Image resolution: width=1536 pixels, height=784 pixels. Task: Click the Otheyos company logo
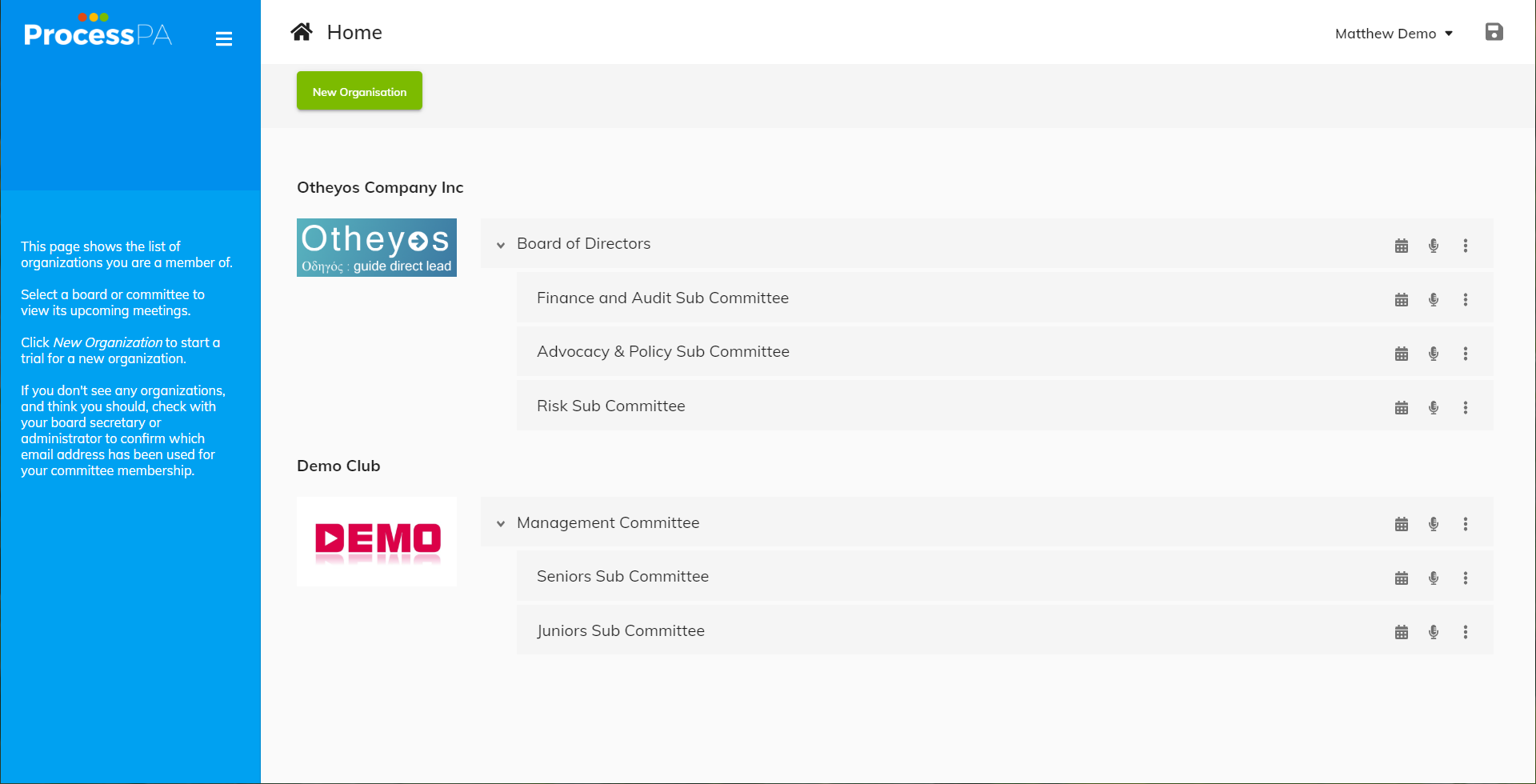pyautogui.click(x=376, y=247)
